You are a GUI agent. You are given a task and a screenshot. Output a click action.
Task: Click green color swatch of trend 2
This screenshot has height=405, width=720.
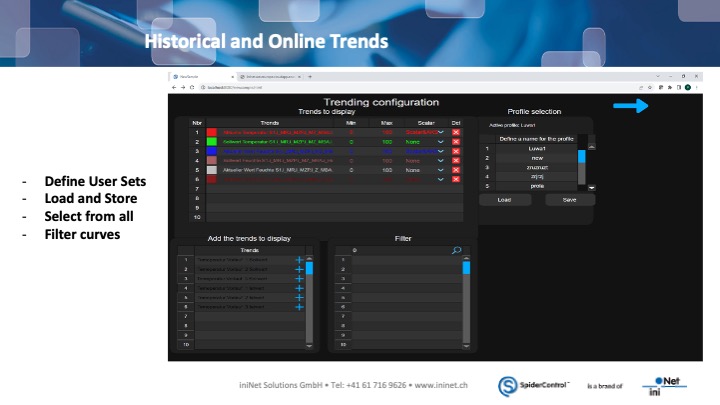pyautogui.click(x=211, y=142)
